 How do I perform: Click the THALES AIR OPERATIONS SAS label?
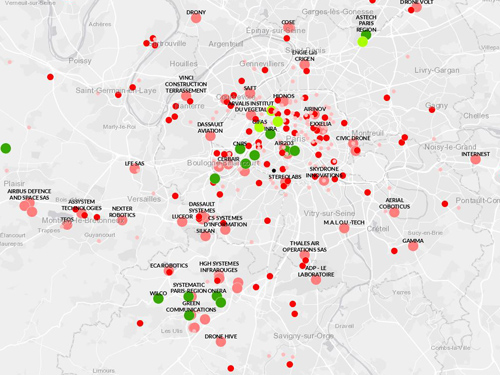[304, 246]
